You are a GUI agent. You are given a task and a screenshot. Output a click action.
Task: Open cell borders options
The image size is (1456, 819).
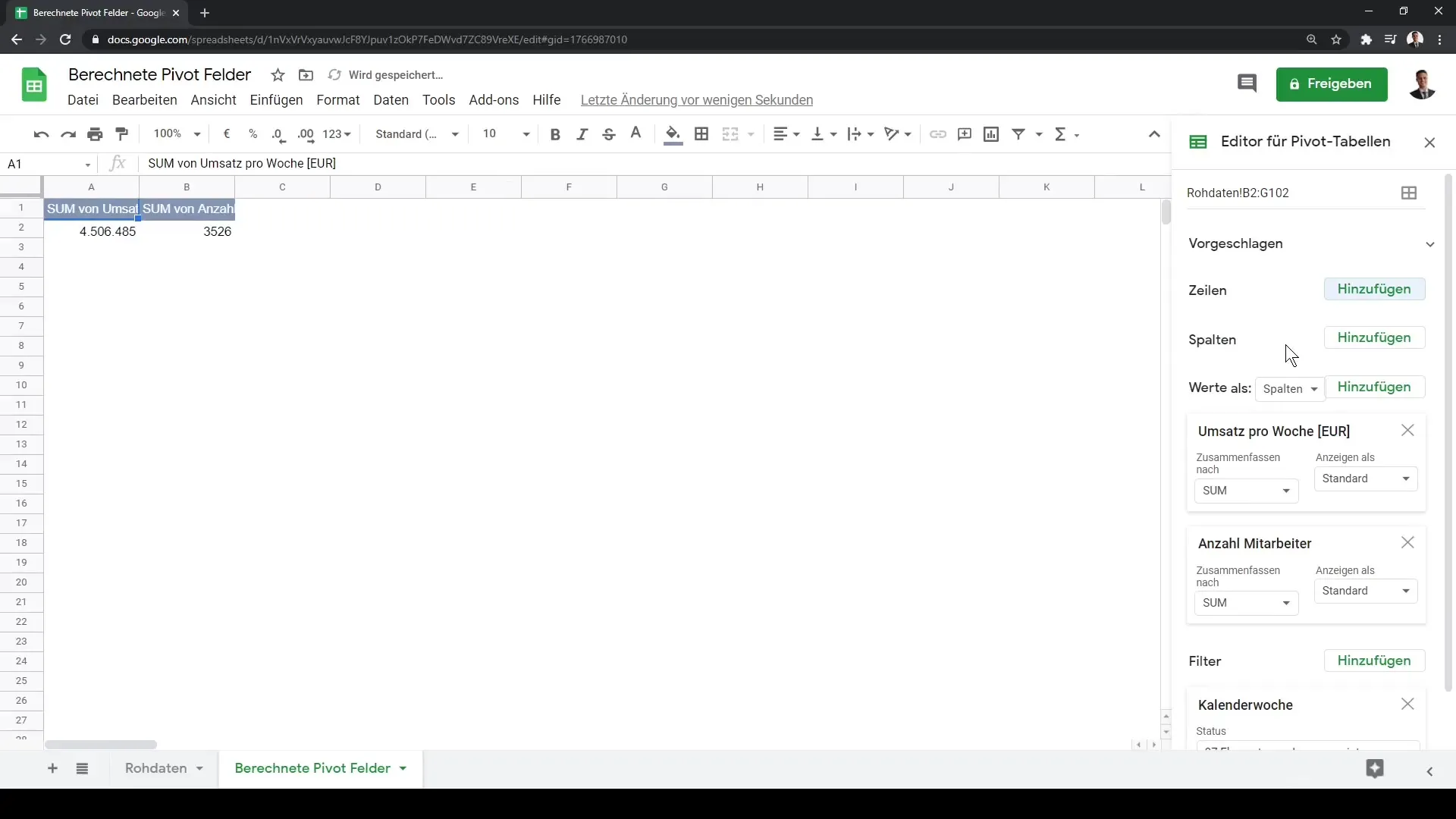tap(702, 134)
